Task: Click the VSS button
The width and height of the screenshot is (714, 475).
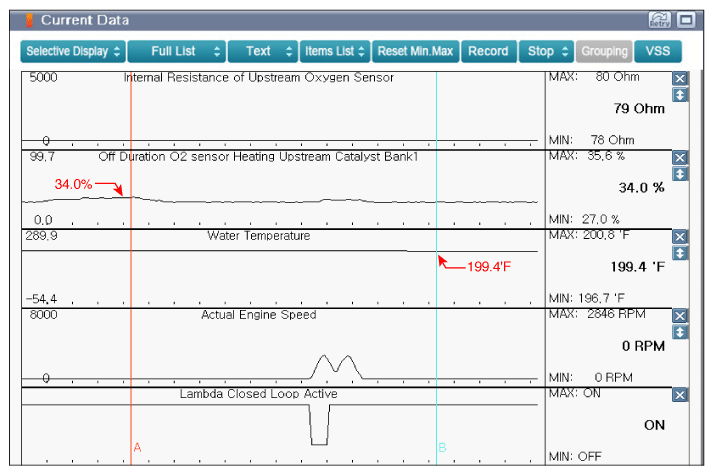Action: point(658,51)
